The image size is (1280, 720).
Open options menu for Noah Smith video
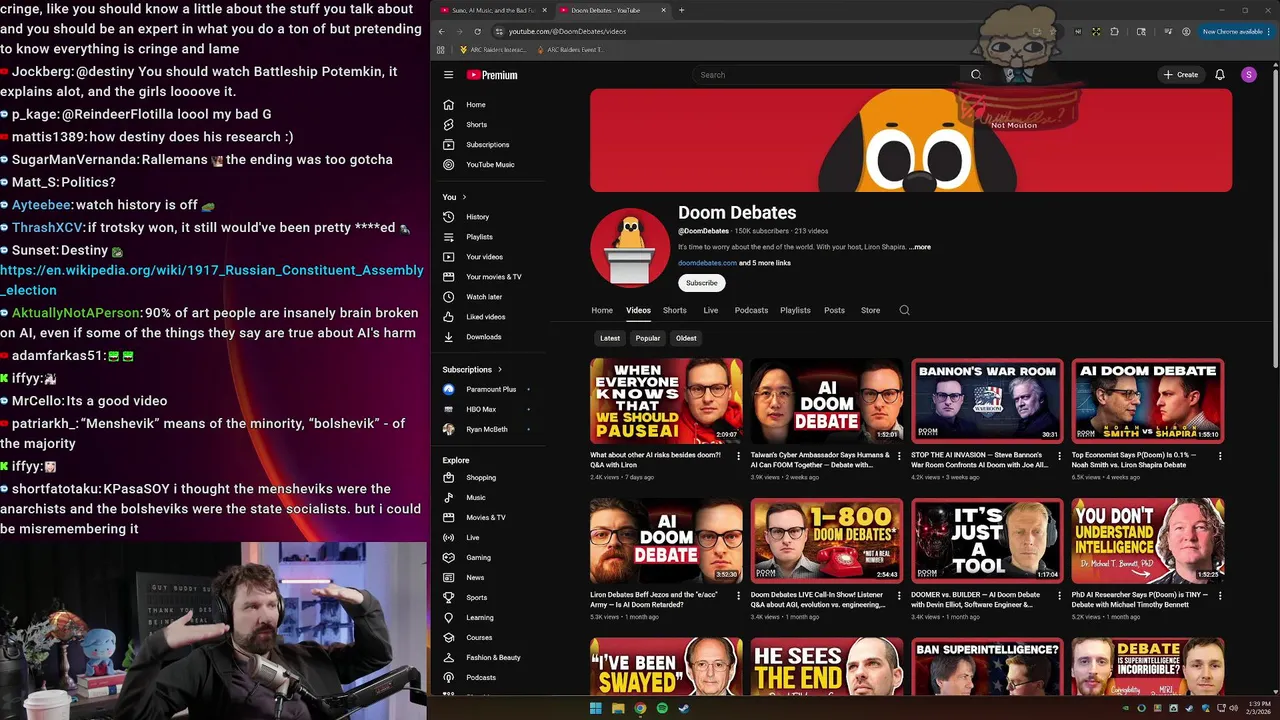click(1220, 456)
